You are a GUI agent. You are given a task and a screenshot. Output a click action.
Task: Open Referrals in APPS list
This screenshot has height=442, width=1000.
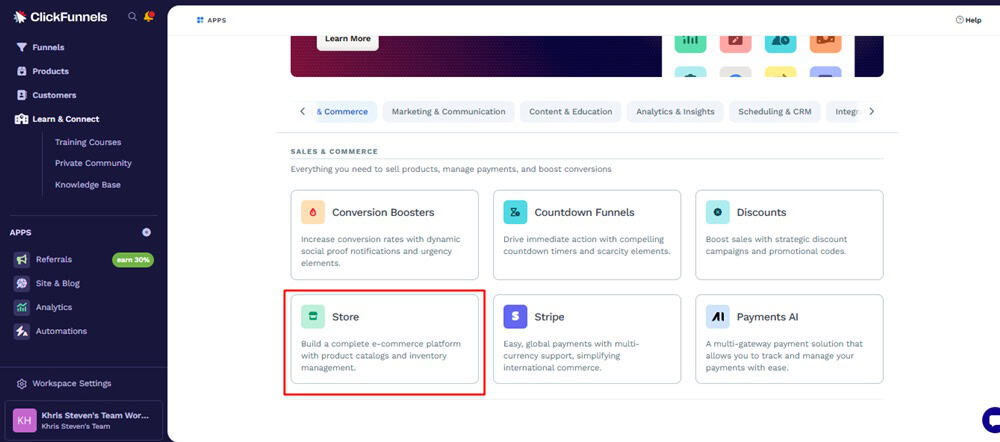coord(54,260)
